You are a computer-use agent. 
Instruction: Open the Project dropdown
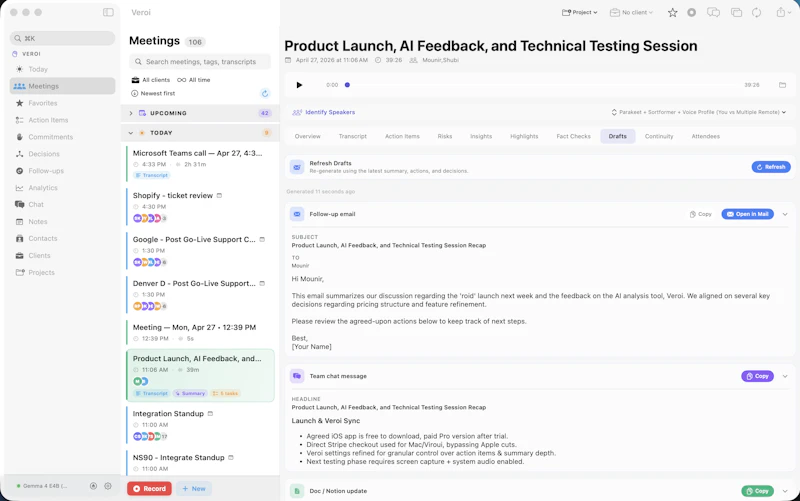[x=580, y=12]
